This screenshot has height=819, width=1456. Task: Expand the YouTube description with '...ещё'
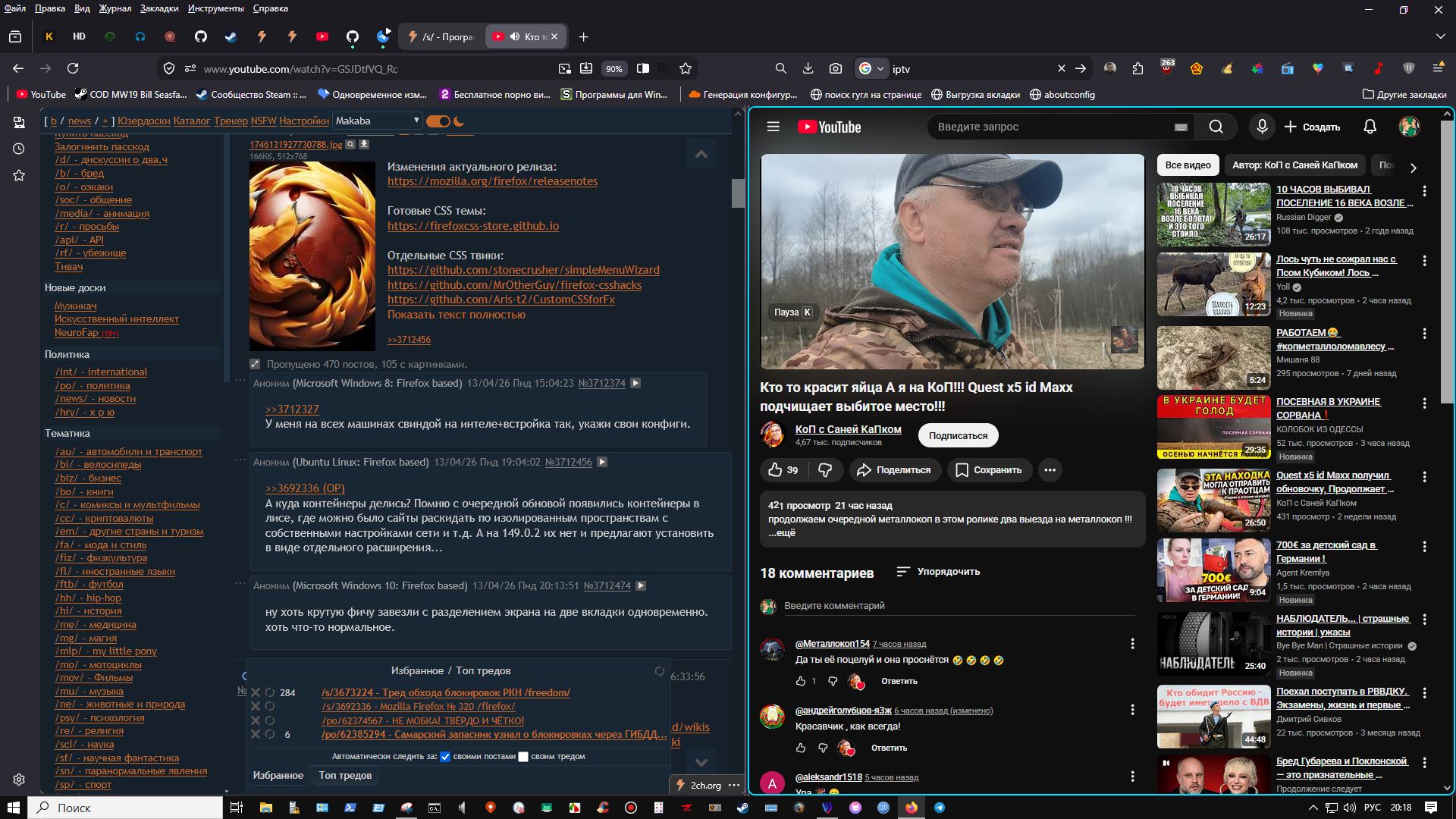point(782,533)
